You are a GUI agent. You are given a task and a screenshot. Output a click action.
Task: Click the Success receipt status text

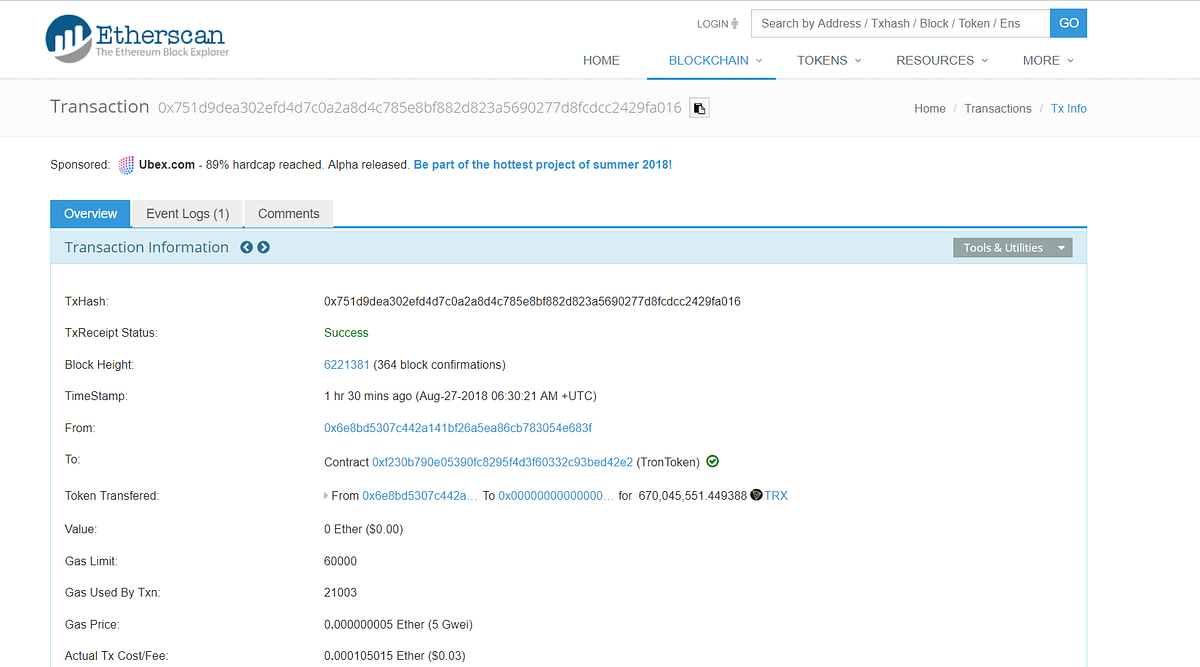tap(346, 333)
